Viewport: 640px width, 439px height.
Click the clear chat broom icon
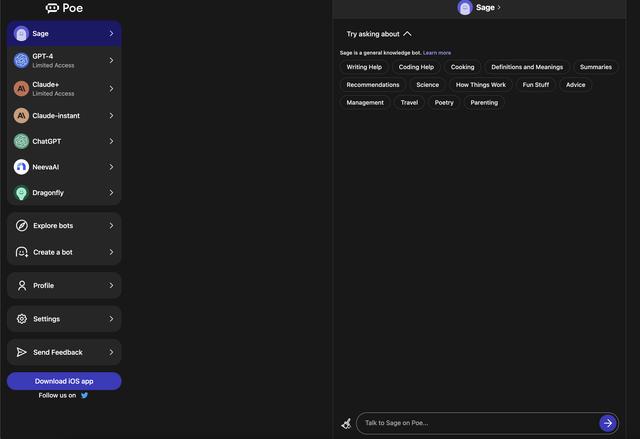point(346,423)
